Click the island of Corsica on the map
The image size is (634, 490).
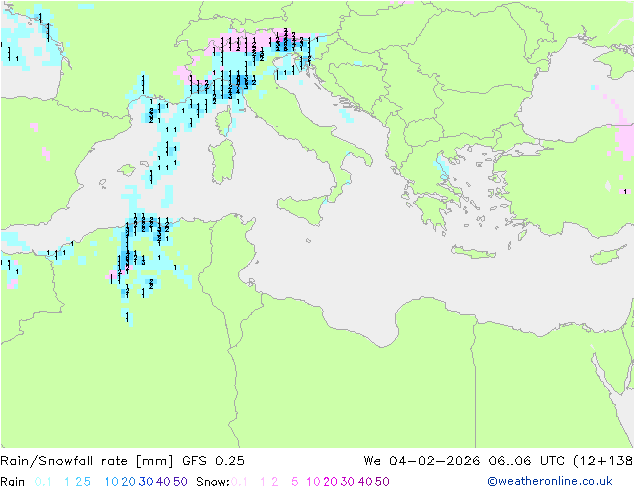point(225,120)
